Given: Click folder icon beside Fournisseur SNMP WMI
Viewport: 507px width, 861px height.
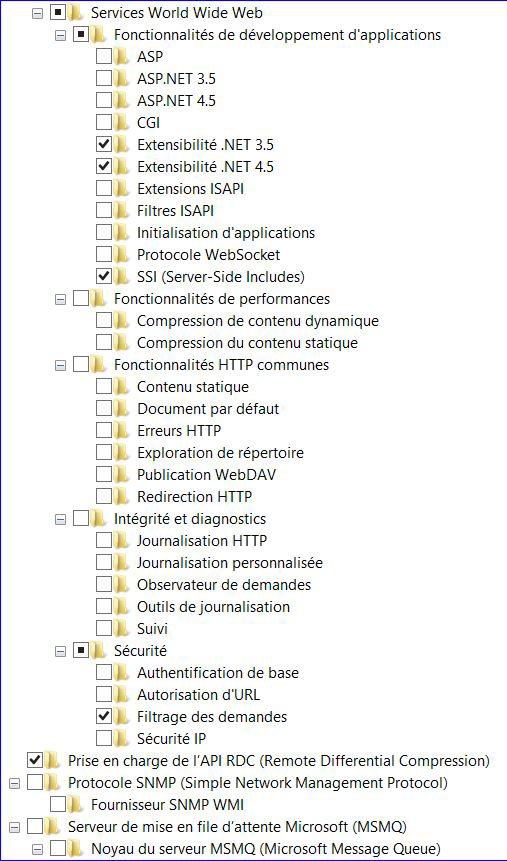Looking at the screenshot, I should 75,805.
